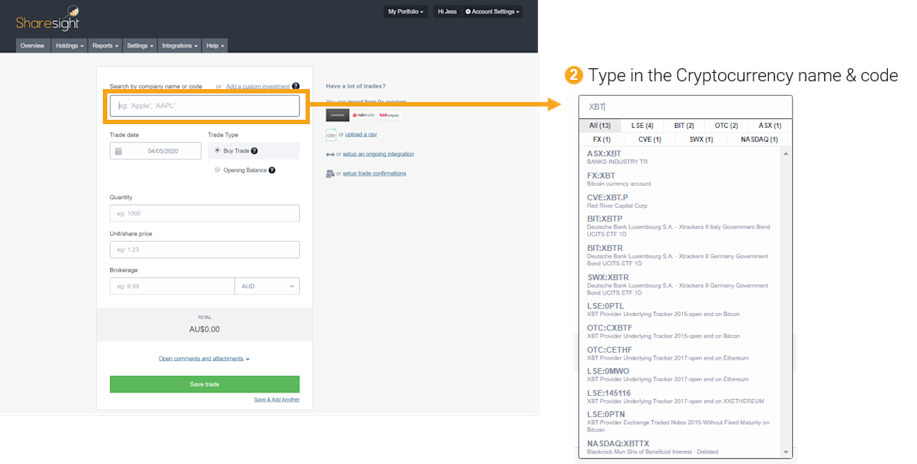This screenshot has height=464, width=917.
Task: Expand the Holdings menu
Action: pyautogui.click(x=70, y=46)
